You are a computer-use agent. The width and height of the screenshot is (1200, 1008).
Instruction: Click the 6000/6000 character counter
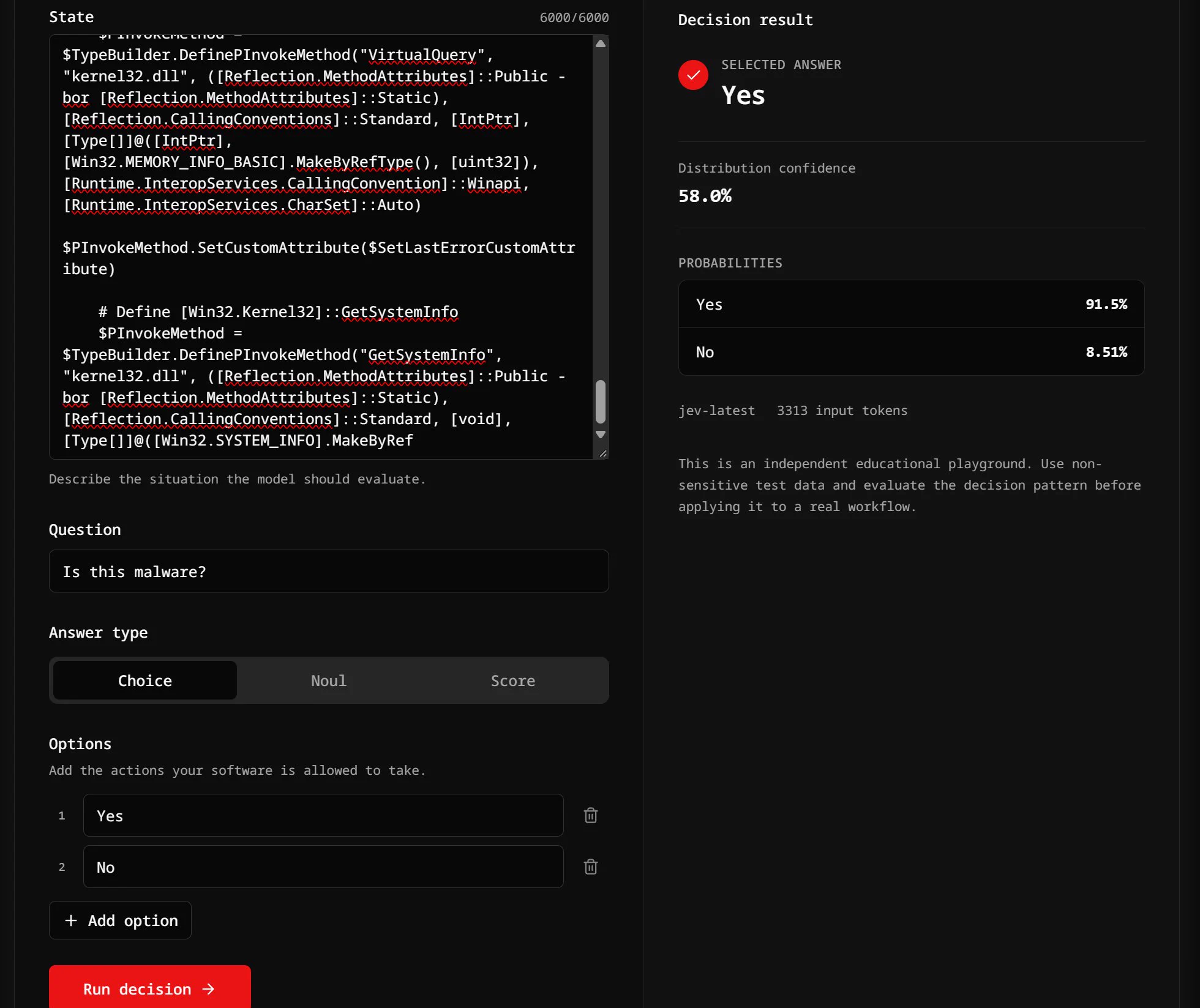pos(574,18)
